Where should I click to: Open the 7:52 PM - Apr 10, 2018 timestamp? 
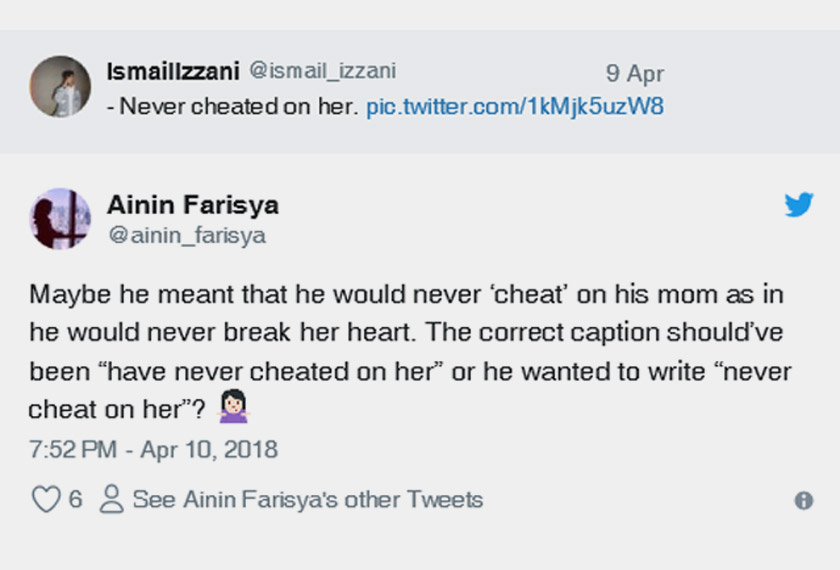tap(153, 449)
